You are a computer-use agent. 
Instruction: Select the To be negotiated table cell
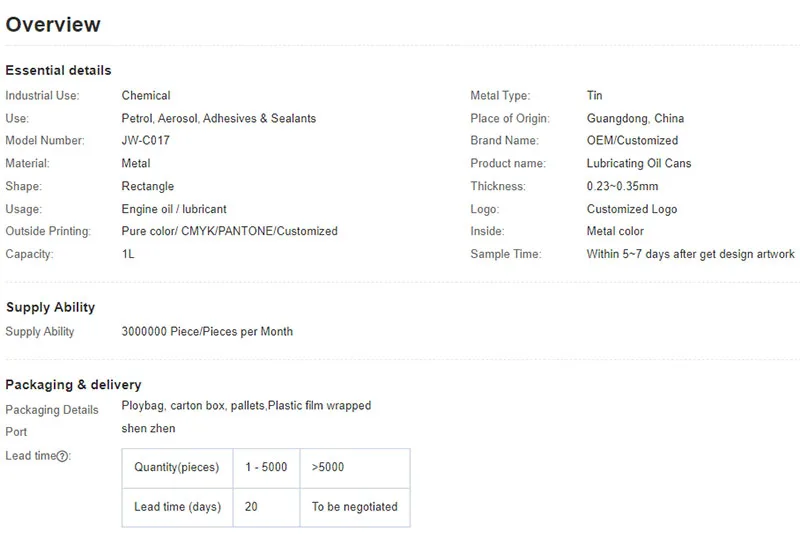[354, 507]
